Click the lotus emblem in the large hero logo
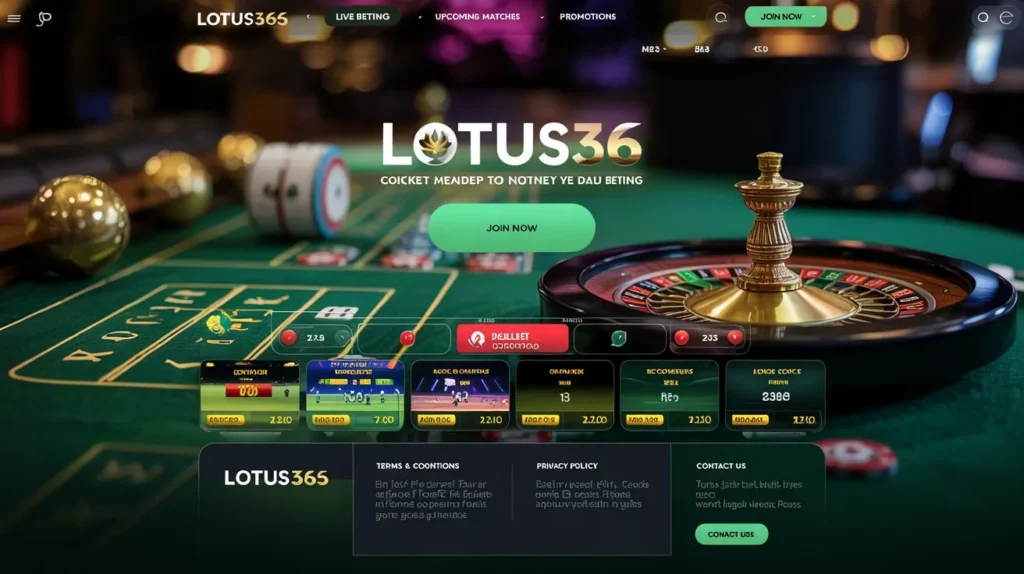 pyautogui.click(x=435, y=144)
